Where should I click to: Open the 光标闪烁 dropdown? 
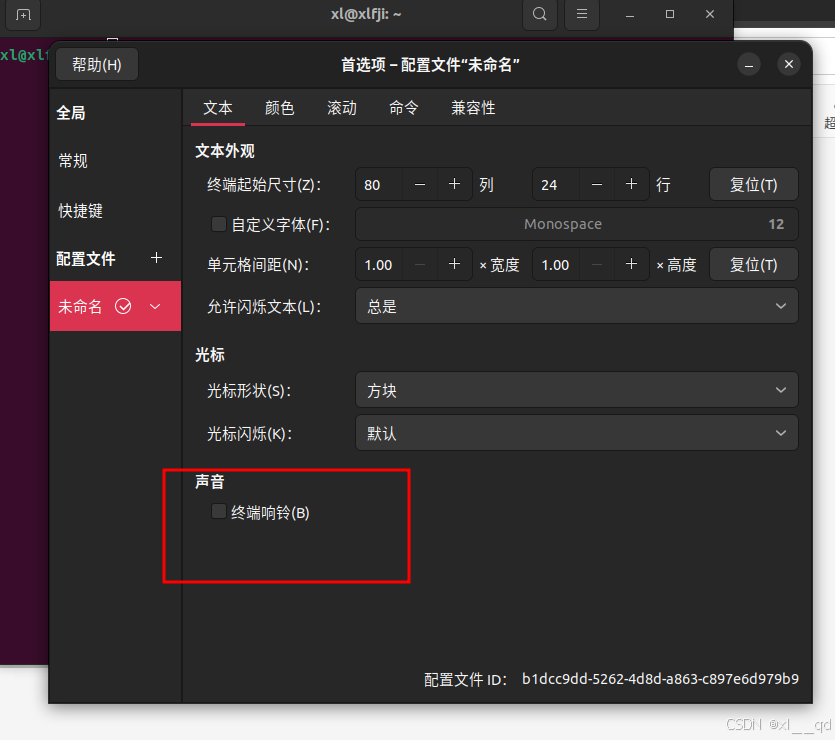pyautogui.click(x=576, y=432)
